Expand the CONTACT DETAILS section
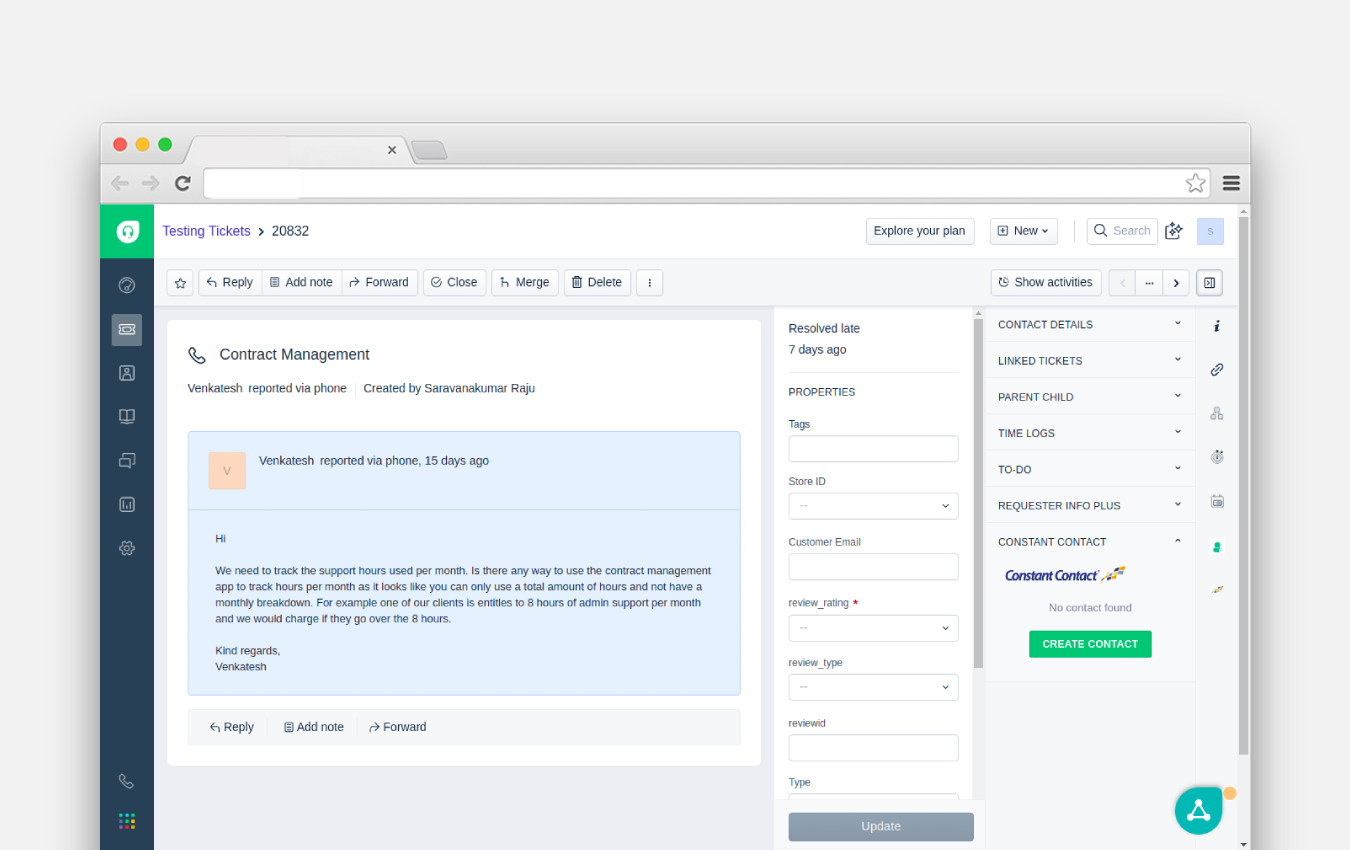 (1090, 325)
